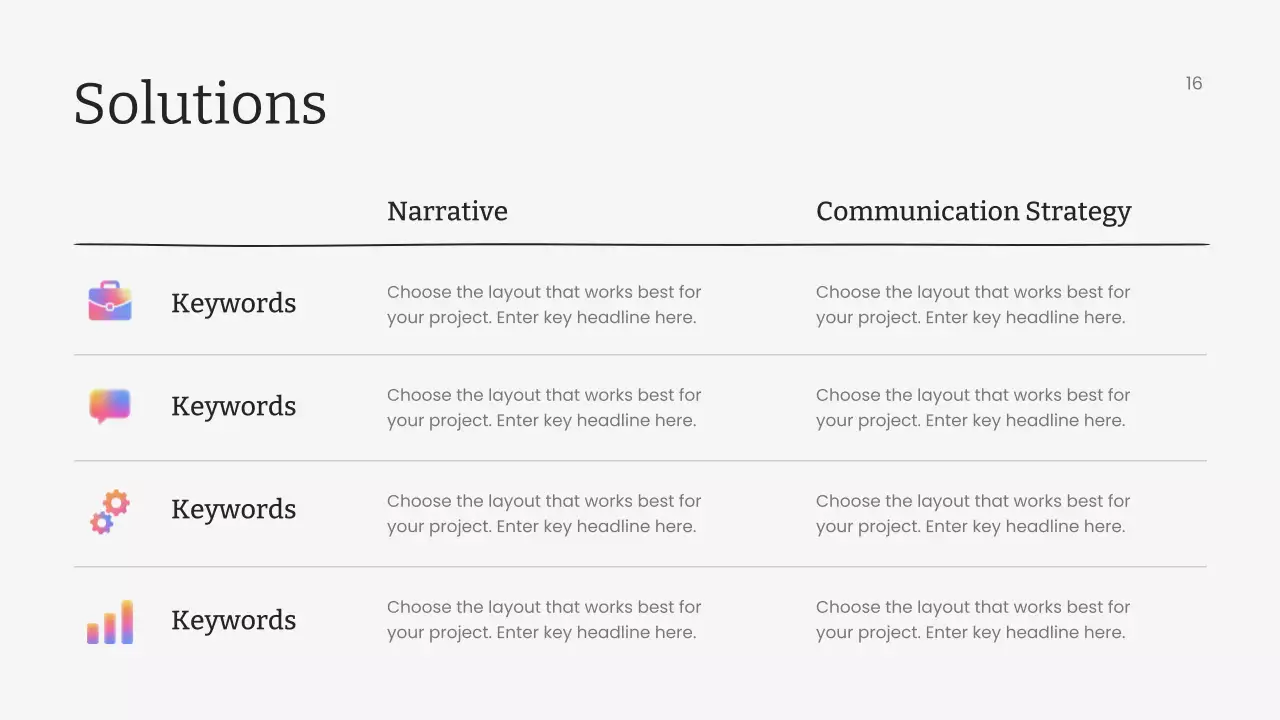Image resolution: width=1280 pixels, height=720 pixels.
Task: Click Keywords label beside gears icon
Action: tap(233, 509)
